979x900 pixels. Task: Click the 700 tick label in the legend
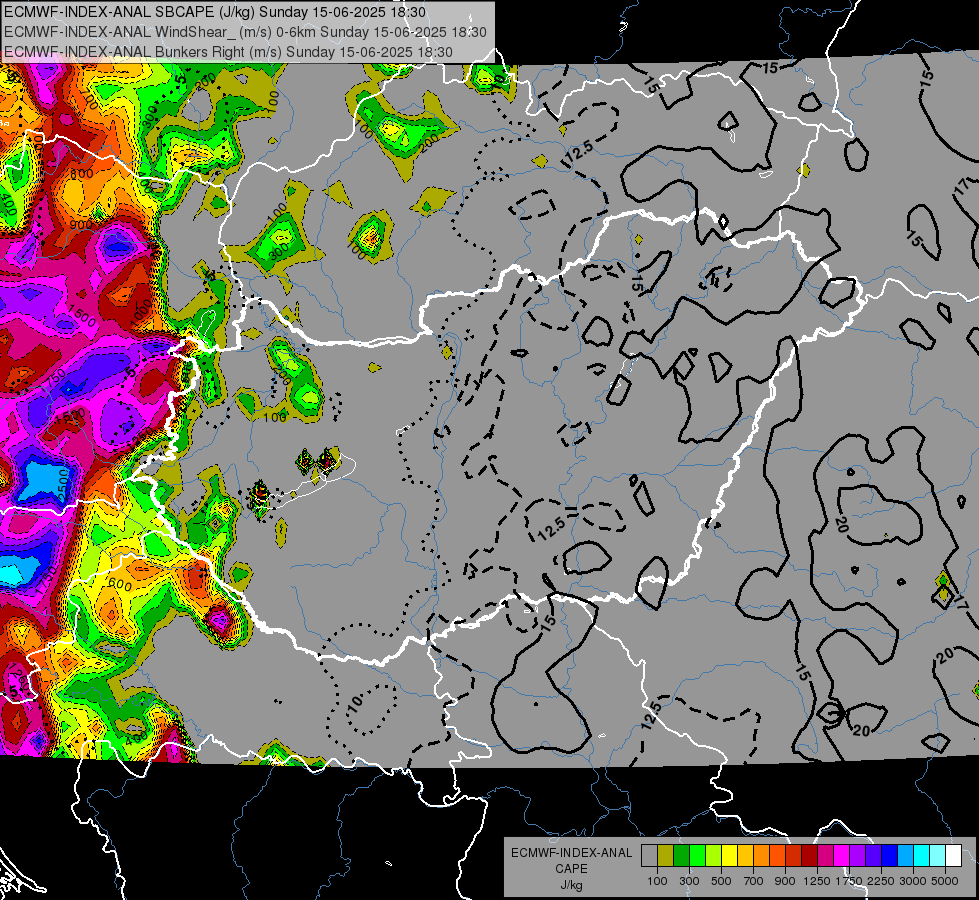[x=754, y=881]
